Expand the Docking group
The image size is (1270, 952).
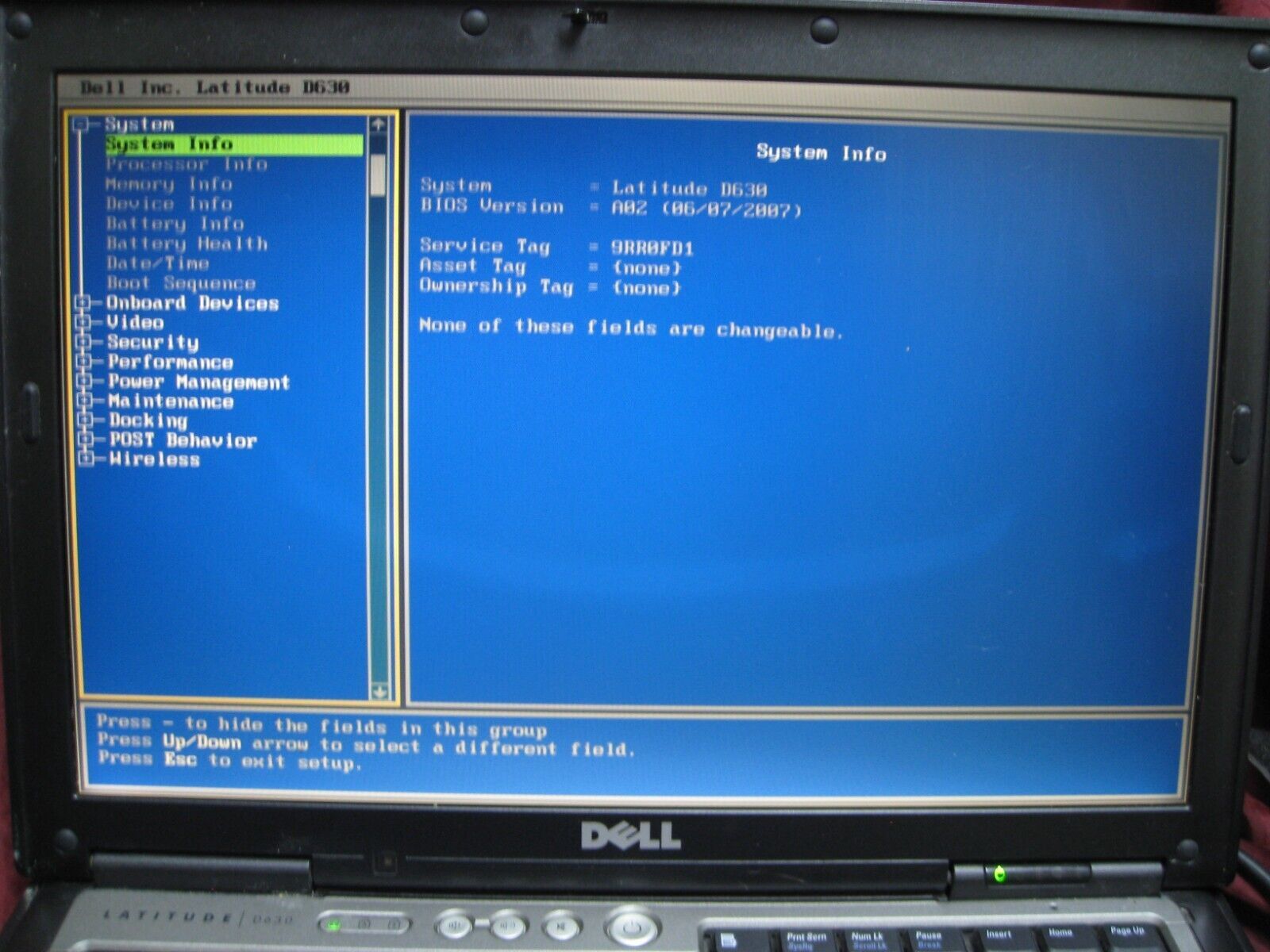click(85, 420)
